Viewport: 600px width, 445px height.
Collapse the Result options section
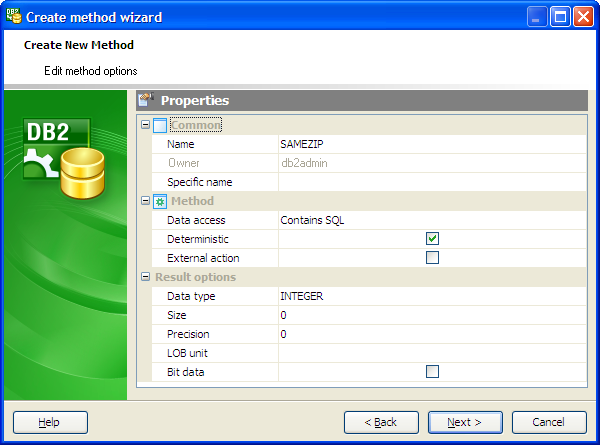(x=146, y=277)
